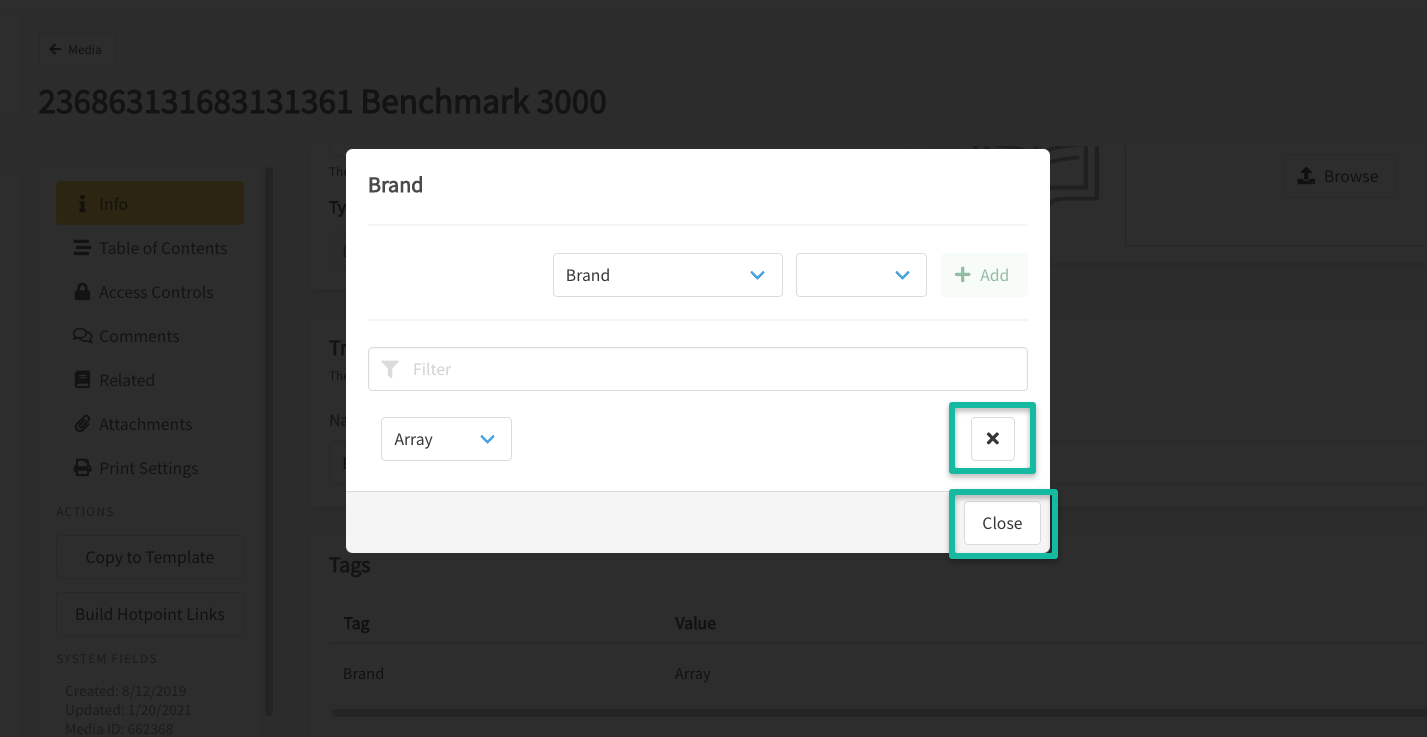Click the Comments speech bubble icon
The height and width of the screenshot is (737, 1427).
coord(82,336)
